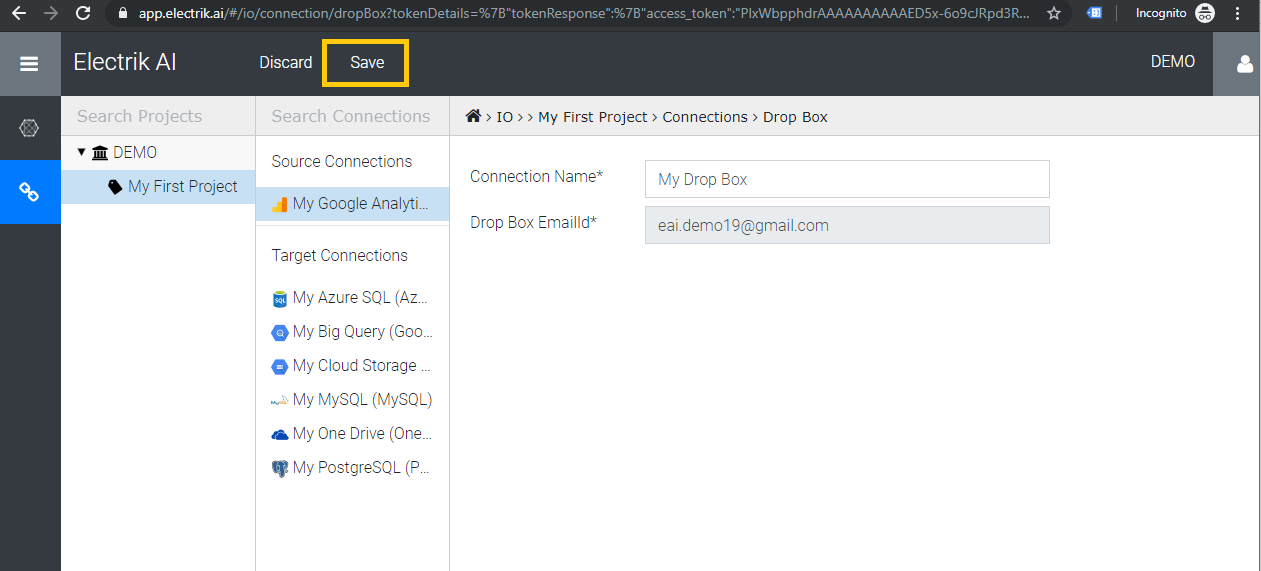Click the home icon in breadcrumb
Viewport: 1261px width, 571px height.
coord(474,117)
